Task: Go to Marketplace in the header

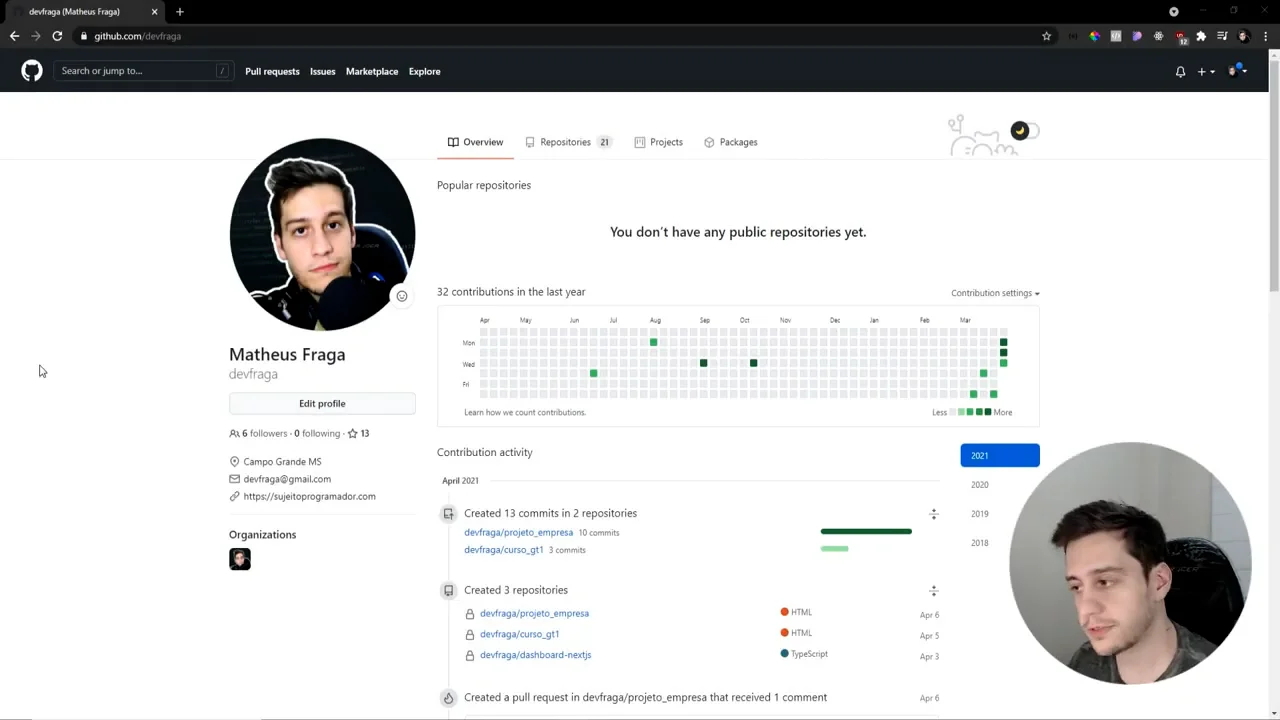Action: [372, 71]
